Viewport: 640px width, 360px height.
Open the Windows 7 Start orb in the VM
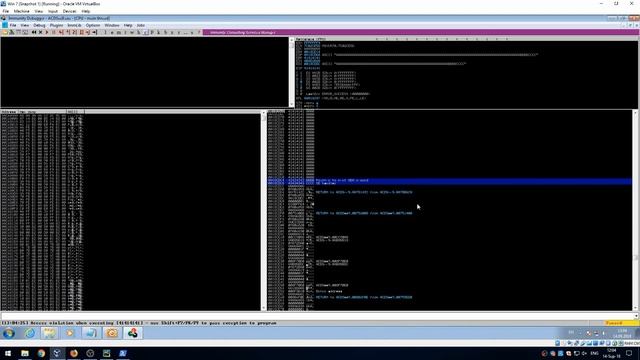pos(9,333)
